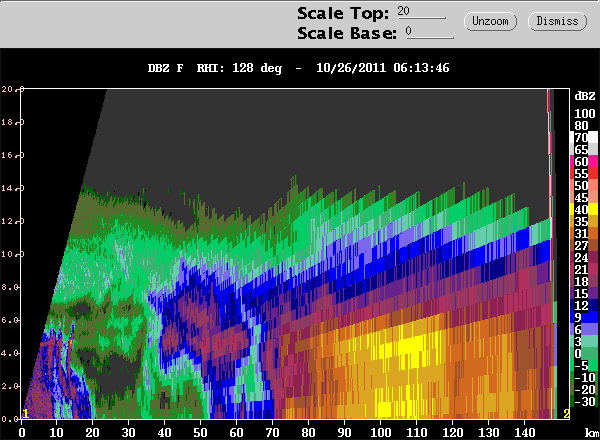Click the 'km' axis unit label

592,432
